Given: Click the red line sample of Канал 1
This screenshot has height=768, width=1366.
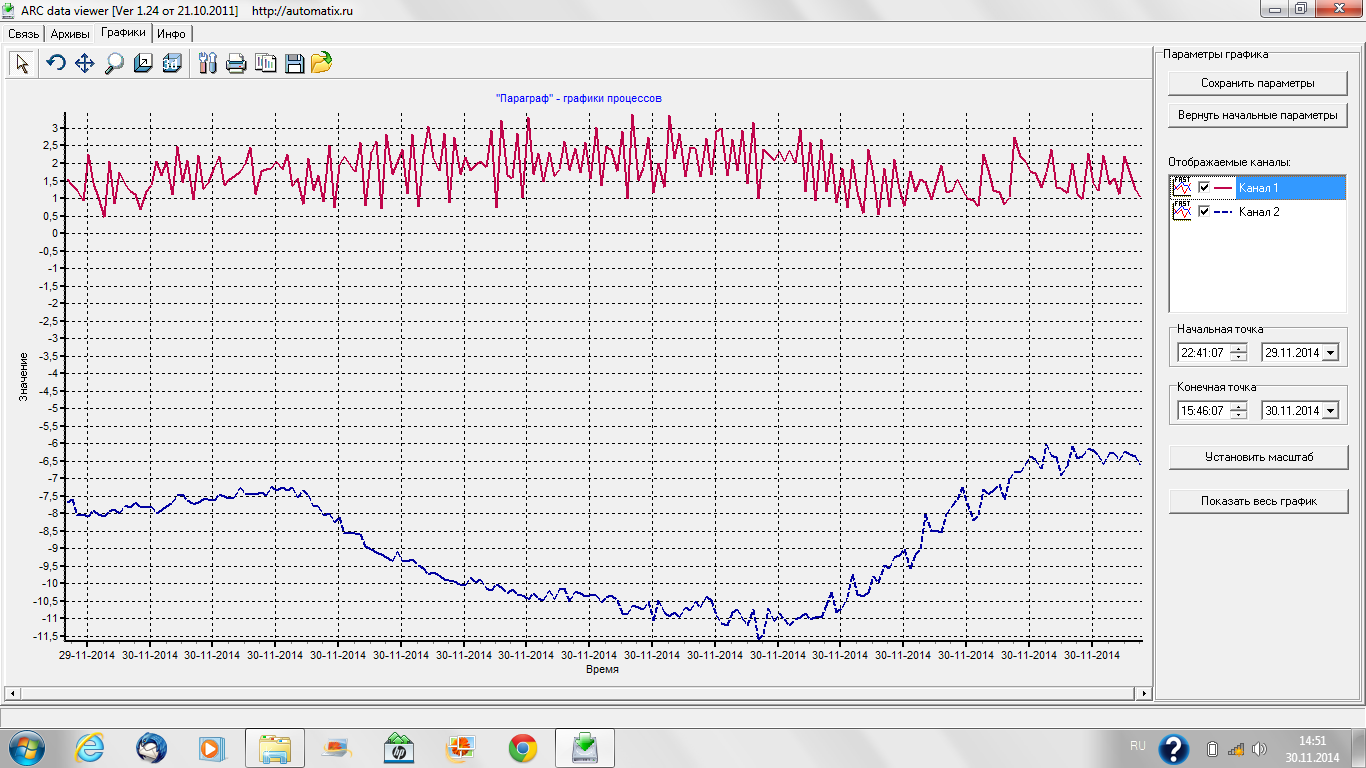Looking at the screenshot, I should tap(1224, 188).
